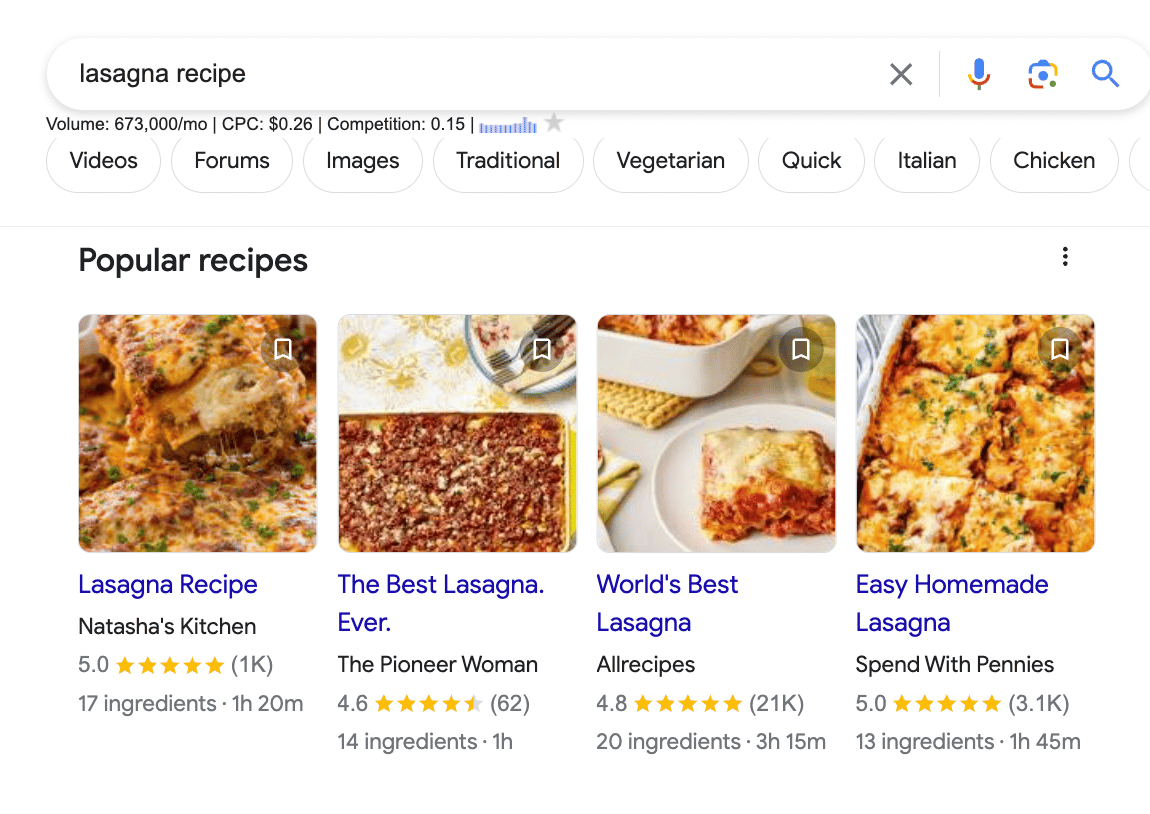Open the Lasagna Recipe link
1150x814 pixels.
click(168, 584)
